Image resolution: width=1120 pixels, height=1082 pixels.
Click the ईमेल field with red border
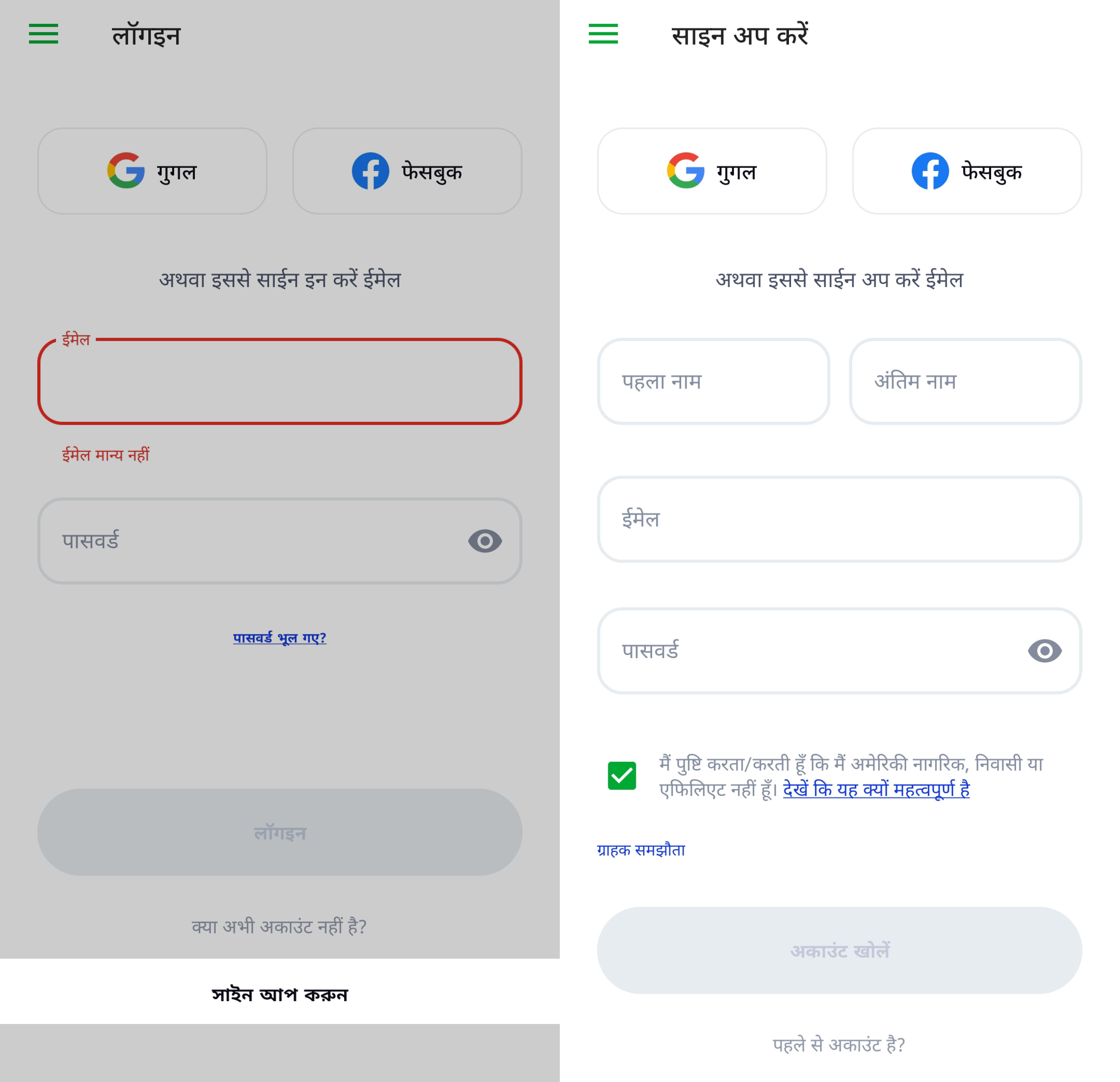pos(280,382)
